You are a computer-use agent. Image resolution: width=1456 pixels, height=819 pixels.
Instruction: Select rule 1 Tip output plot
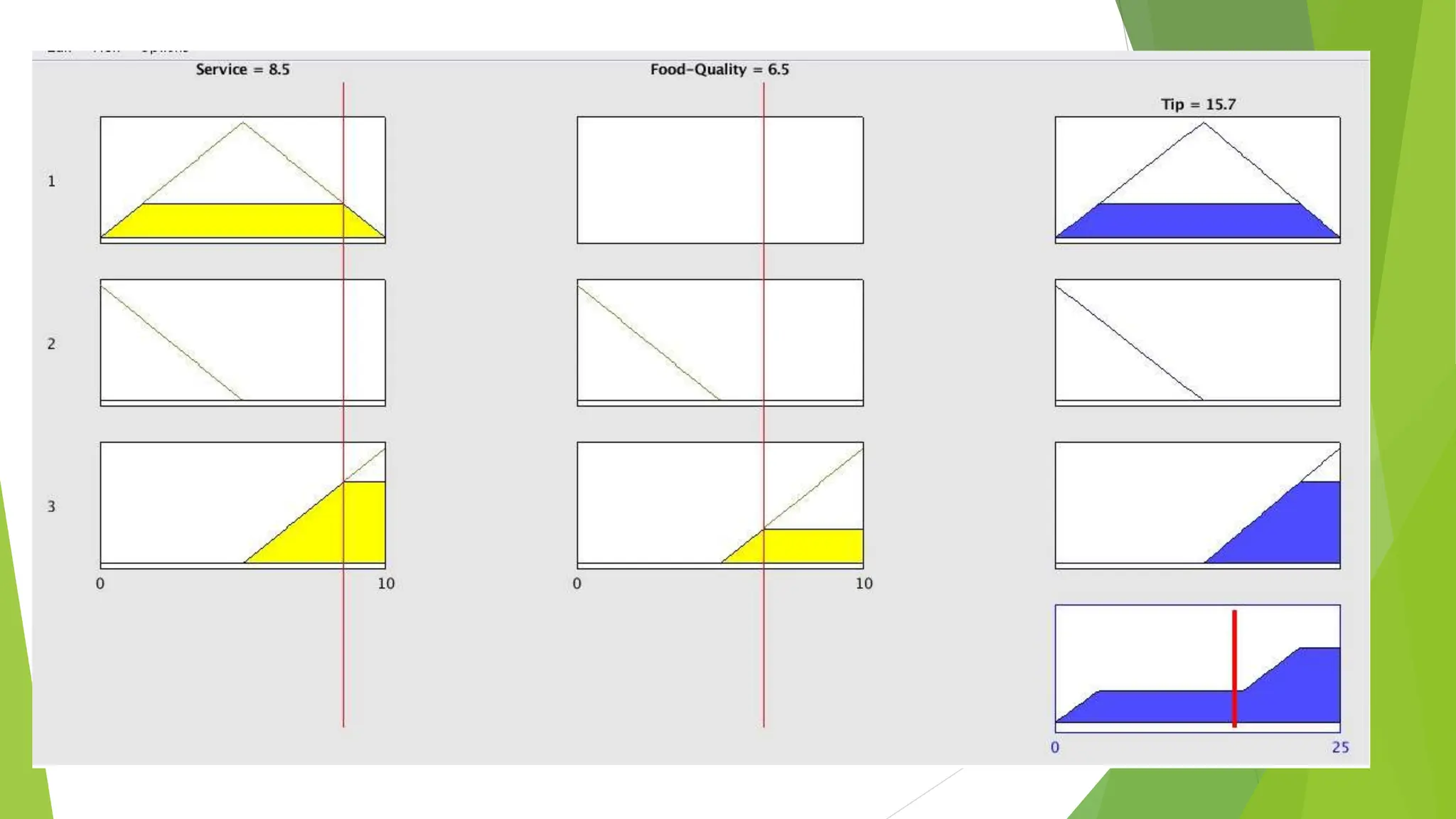pos(1197,180)
